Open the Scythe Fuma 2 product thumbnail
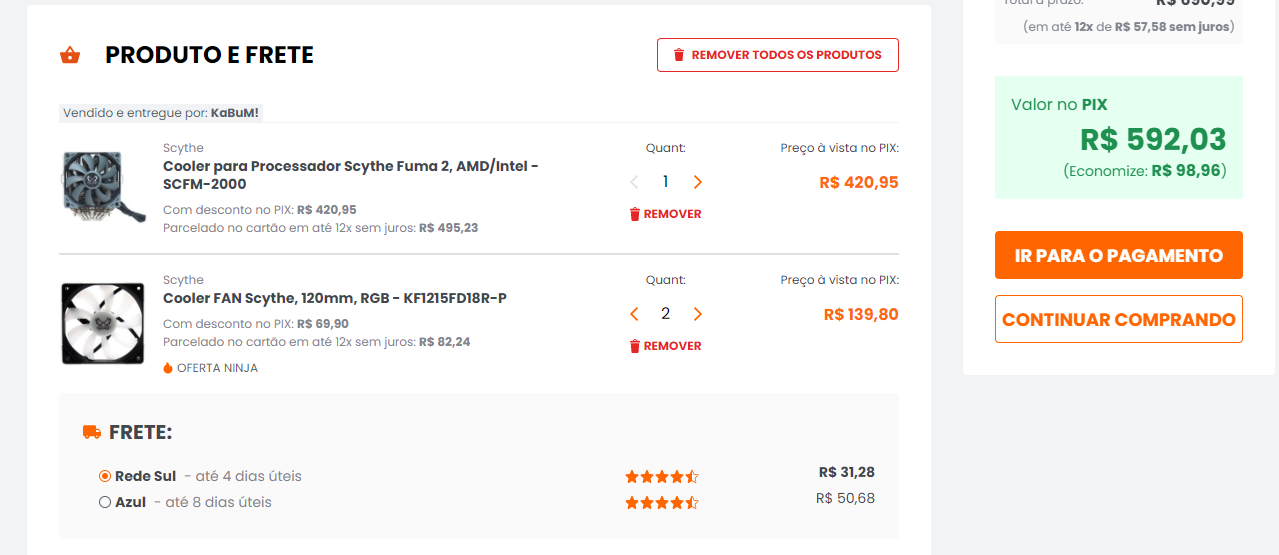The width and height of the screenshot is (1279, 555). tap(92, 187)
